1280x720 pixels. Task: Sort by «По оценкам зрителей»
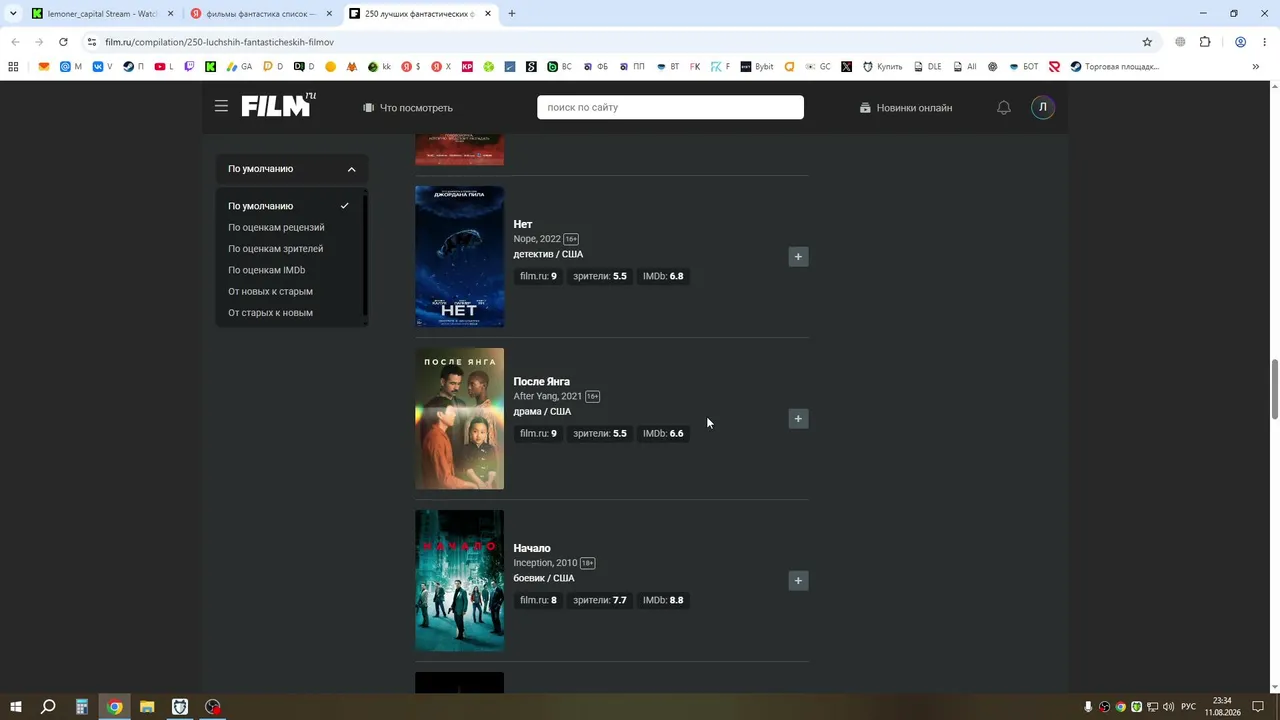pos(276,249)
